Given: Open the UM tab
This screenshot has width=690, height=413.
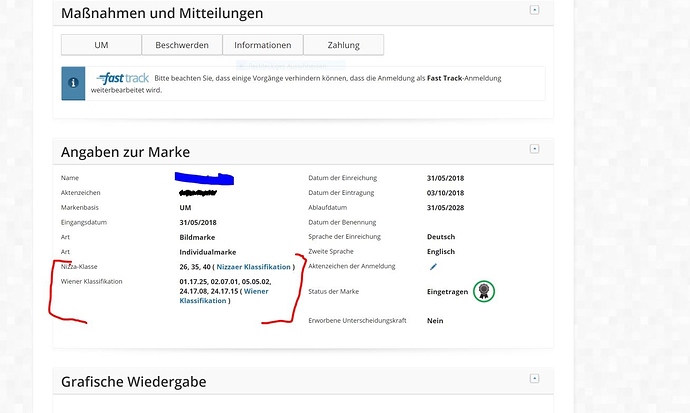Looking at the screenshot, I should point(101,45).
